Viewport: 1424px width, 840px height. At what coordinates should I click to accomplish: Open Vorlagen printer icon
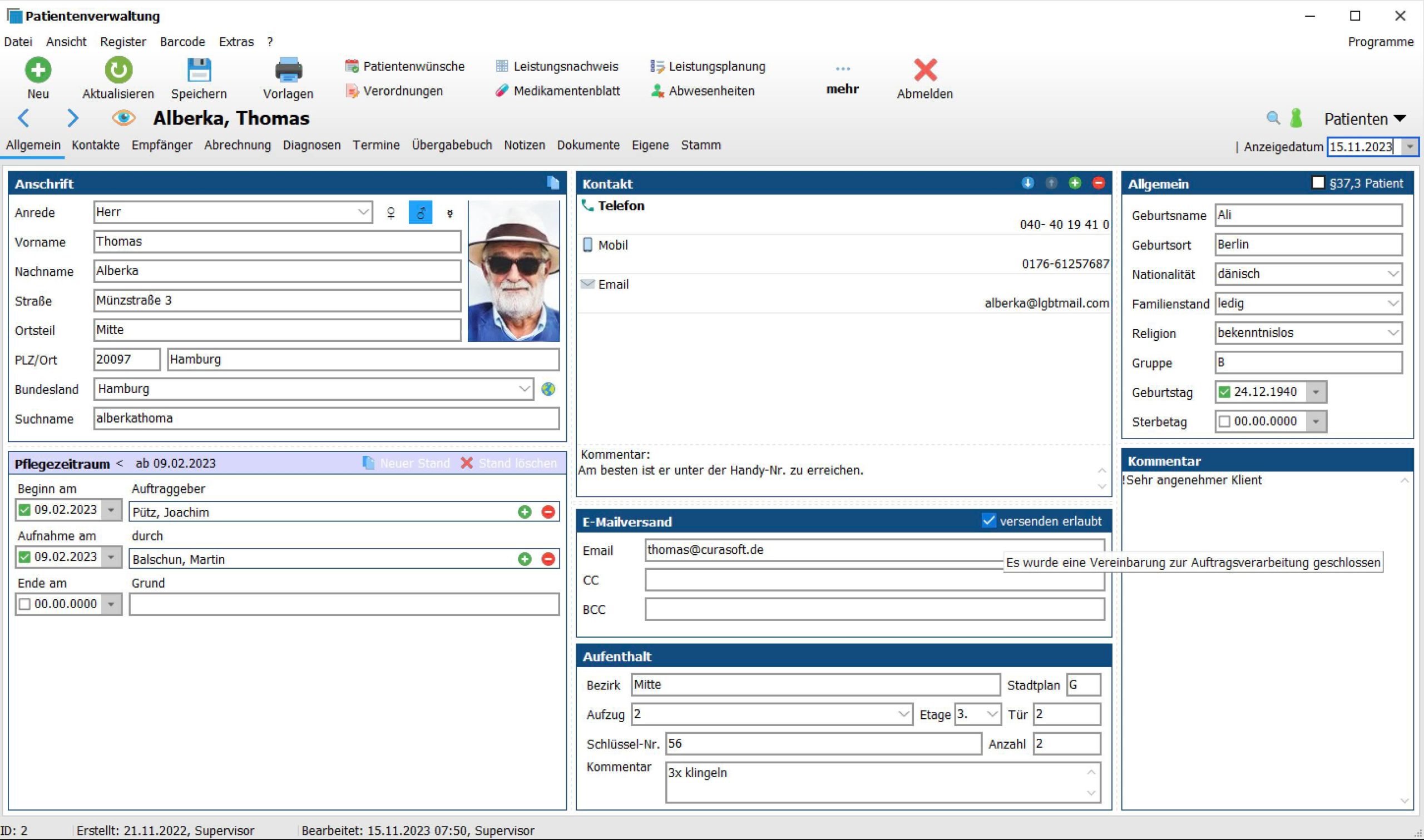point(288,70)
